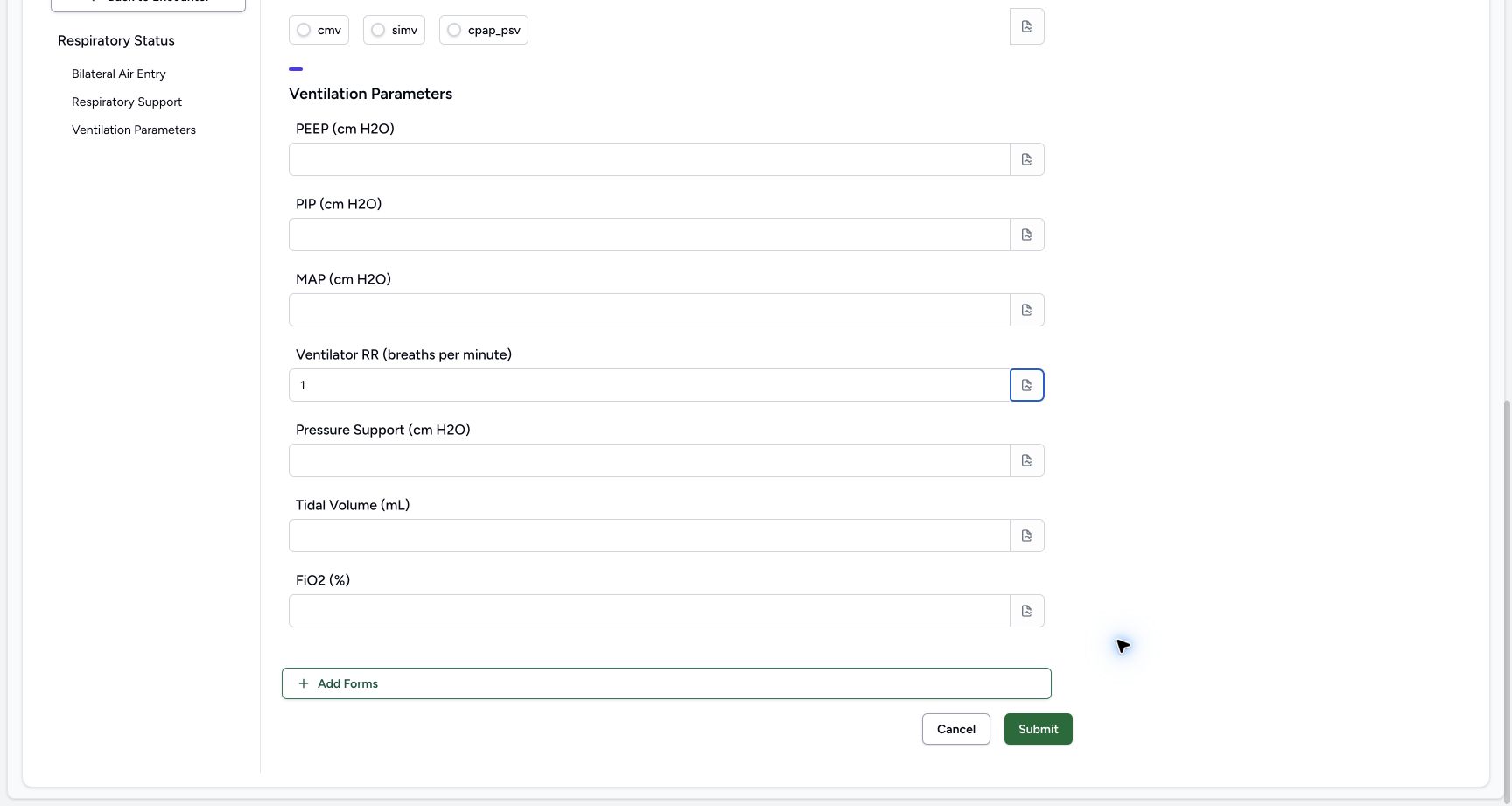Viewport: 1512px width, 806px height.
Task: Focus the PEEP (cm H2O) input
Action: point(649,159)
